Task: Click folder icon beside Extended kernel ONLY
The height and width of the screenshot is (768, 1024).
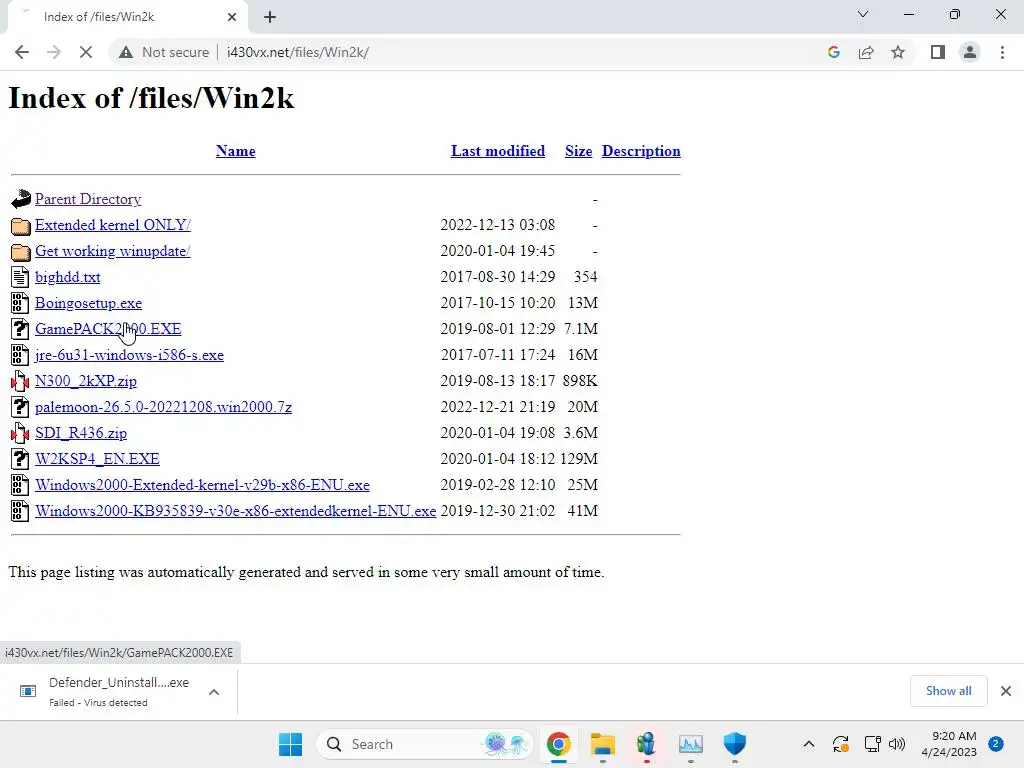Action: point(20,226)
